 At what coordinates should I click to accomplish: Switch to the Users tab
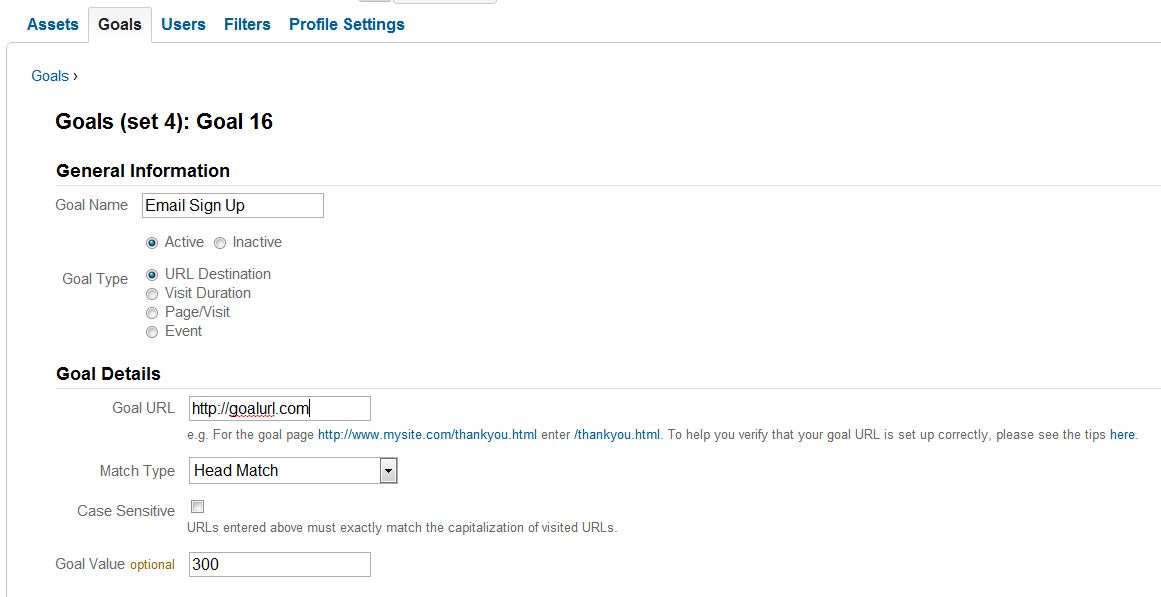183,24
